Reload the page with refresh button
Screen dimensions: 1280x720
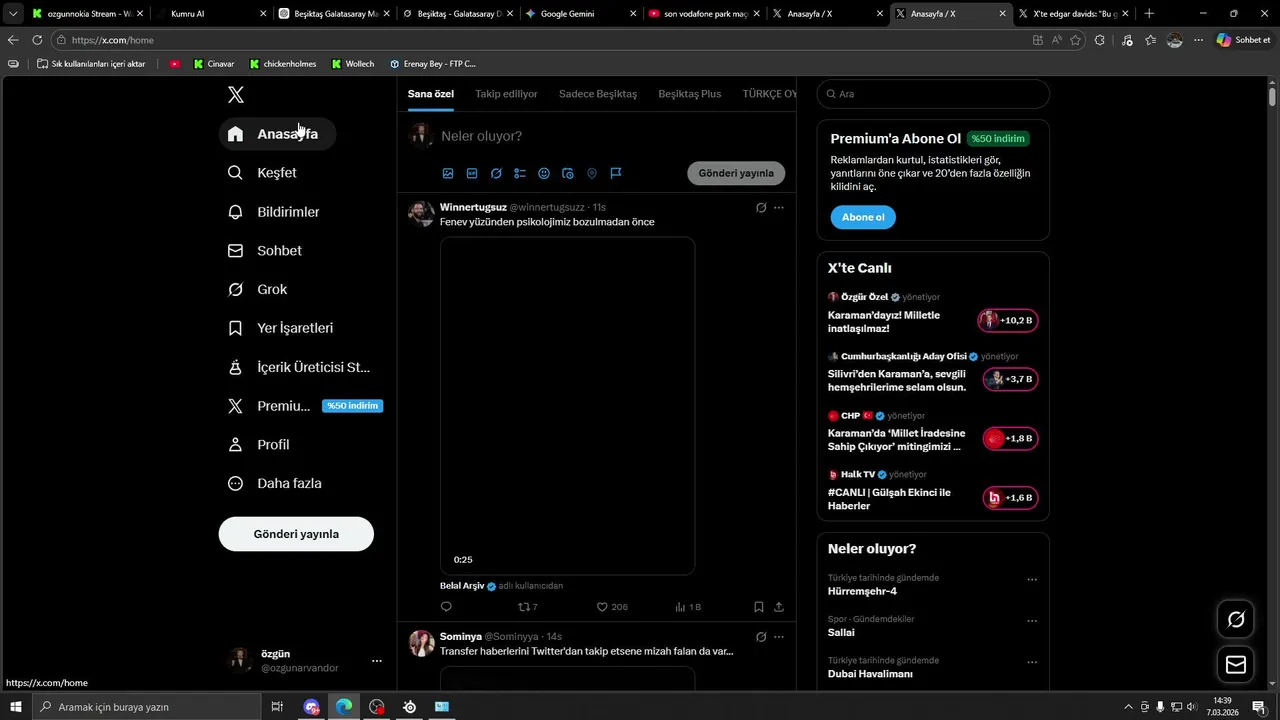37,40
